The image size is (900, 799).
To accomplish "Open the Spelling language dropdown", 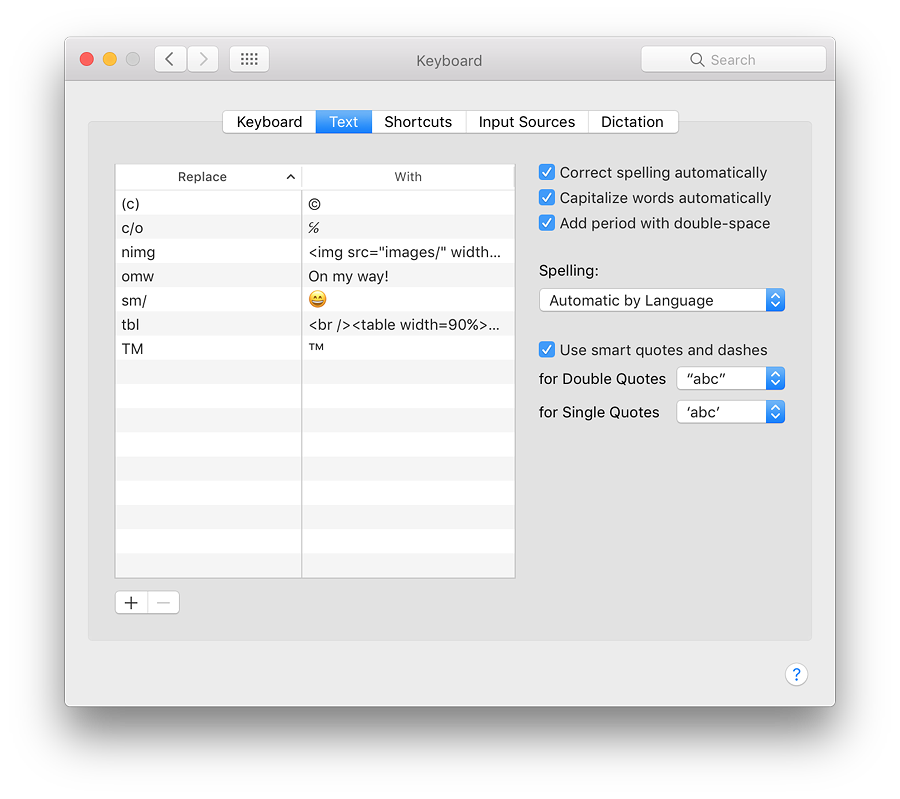I will [x=662, y=300].
